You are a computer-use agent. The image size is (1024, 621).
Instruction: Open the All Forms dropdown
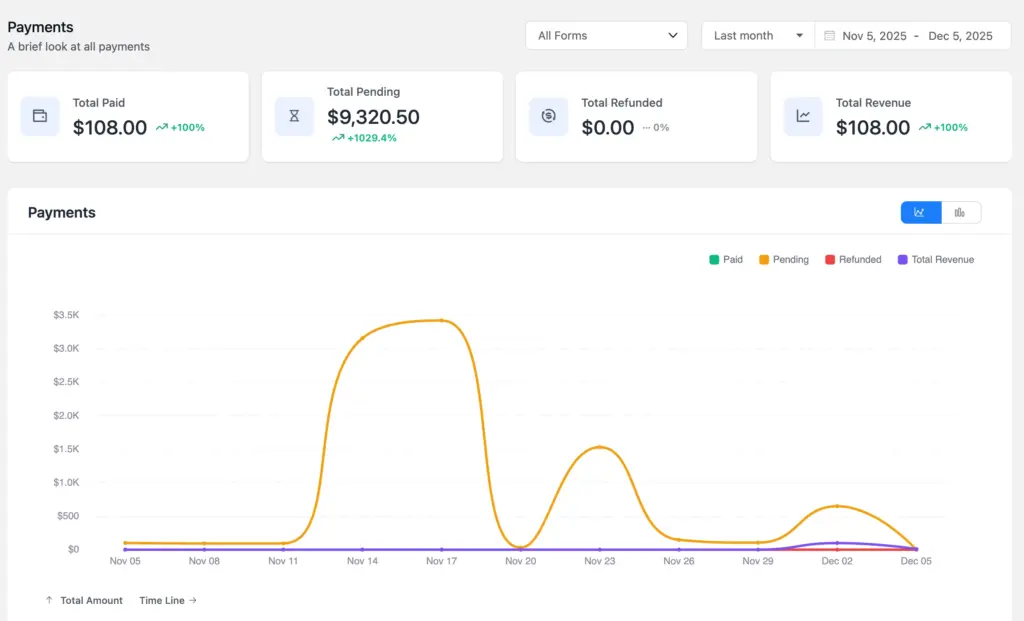click(x=606, y=35)
